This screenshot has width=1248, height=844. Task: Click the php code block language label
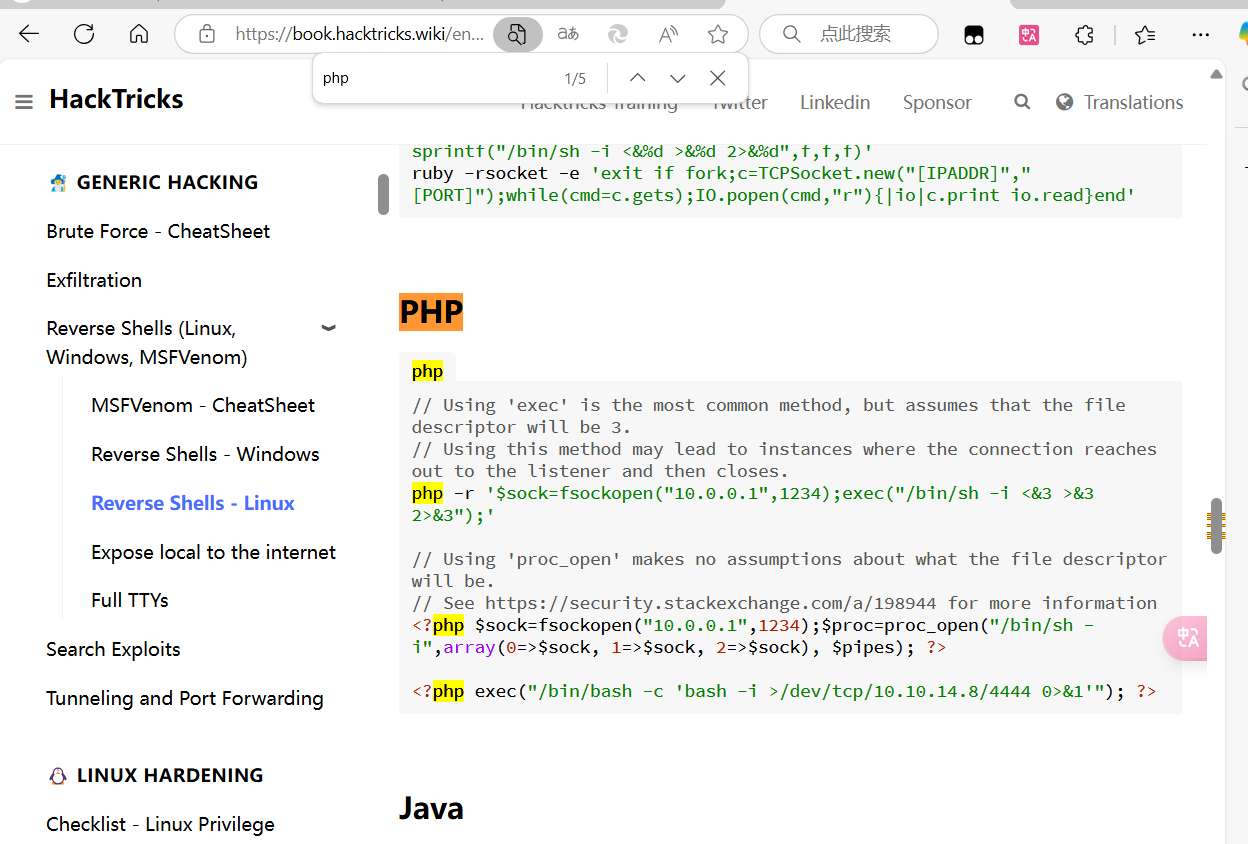tap(427, 371)
